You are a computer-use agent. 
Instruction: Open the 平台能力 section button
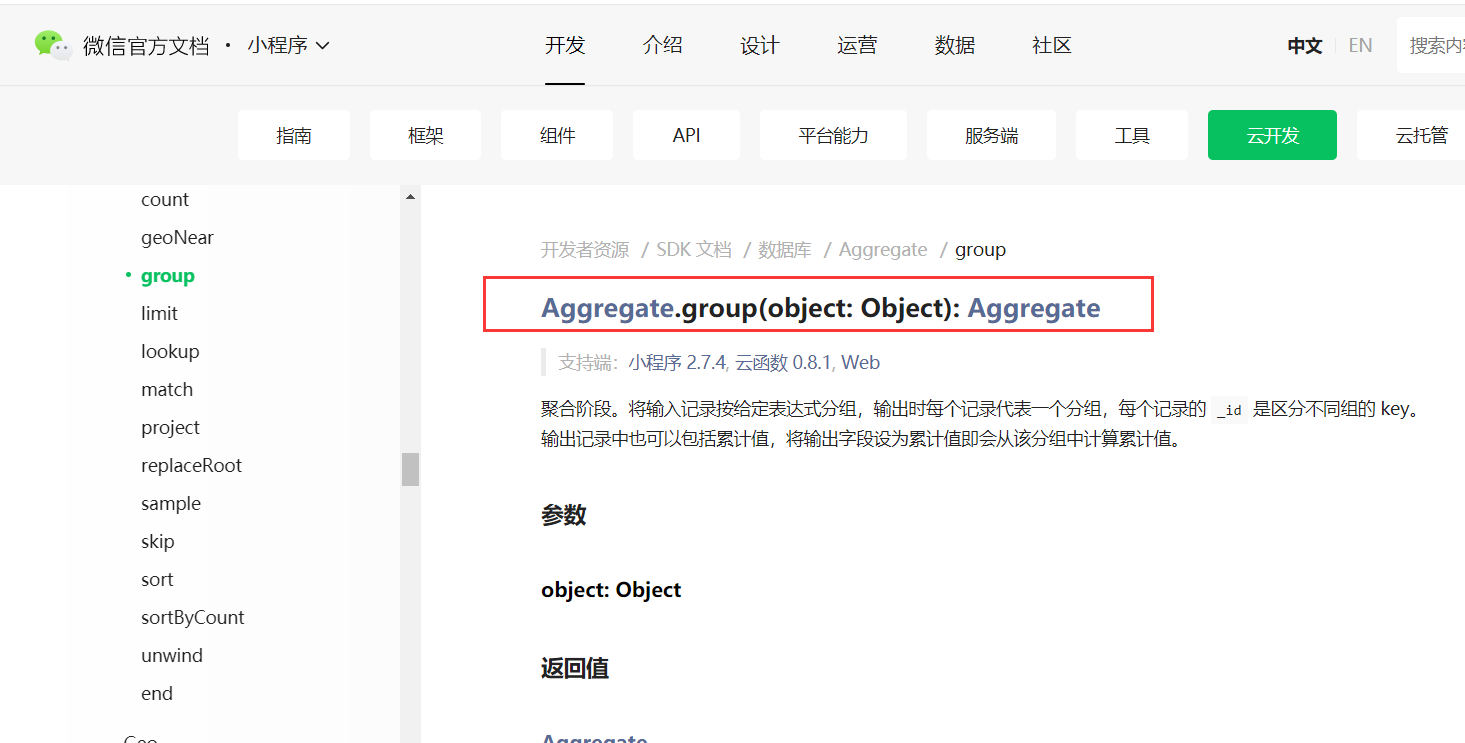click(x=833, y=135)
